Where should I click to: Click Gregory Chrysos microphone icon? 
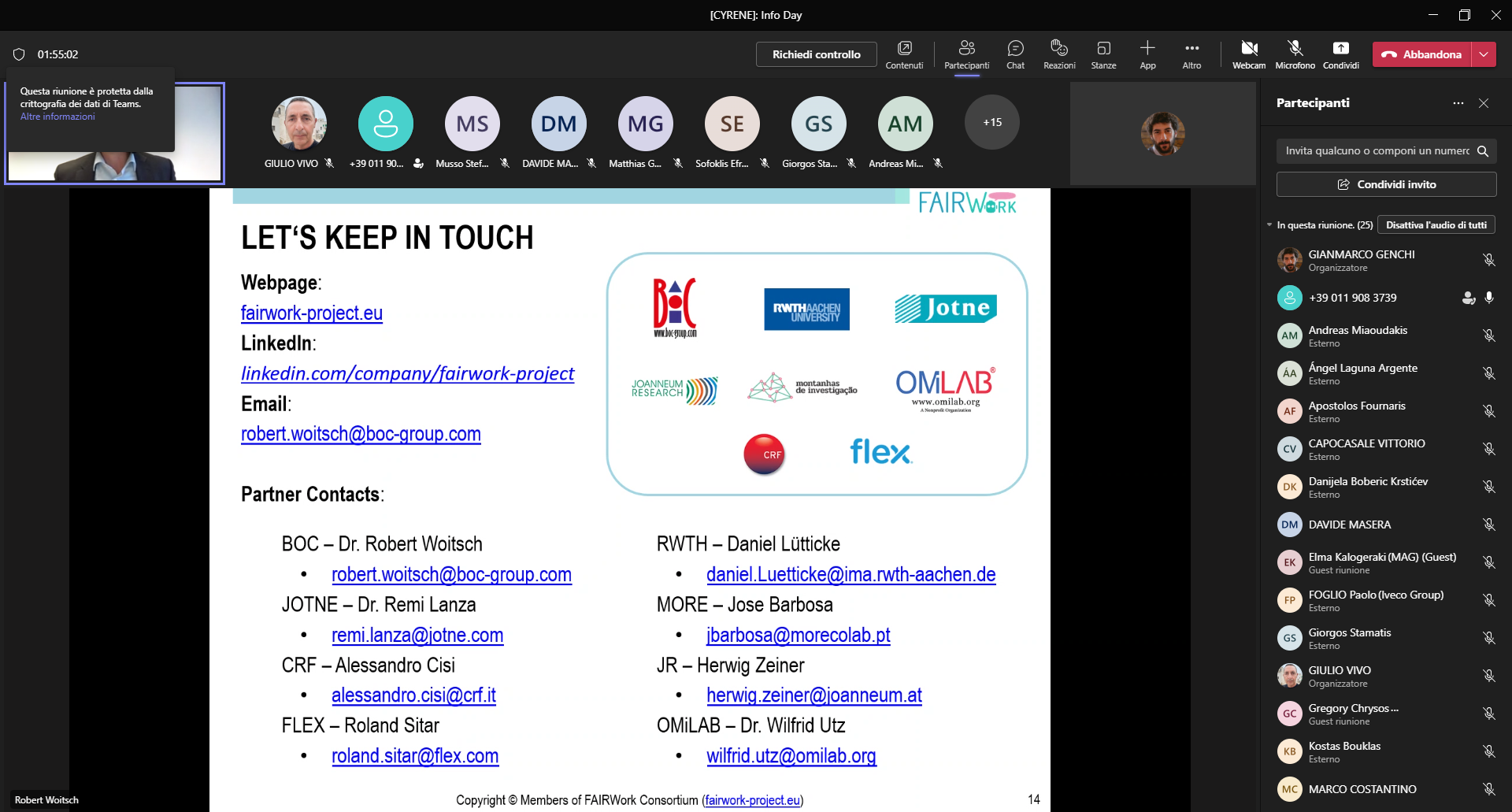[1488, 714]
